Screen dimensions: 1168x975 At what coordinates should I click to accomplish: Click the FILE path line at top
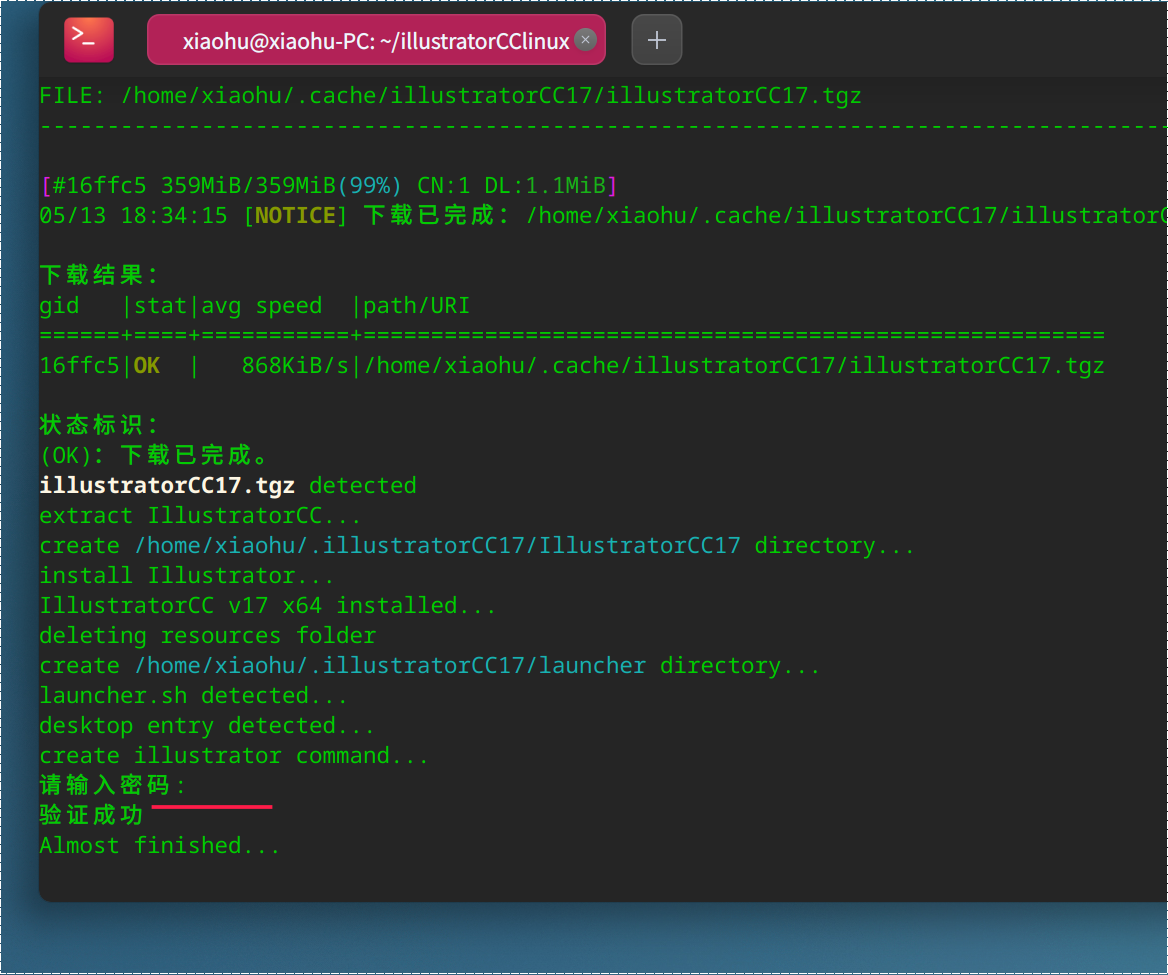coord(450,95)
